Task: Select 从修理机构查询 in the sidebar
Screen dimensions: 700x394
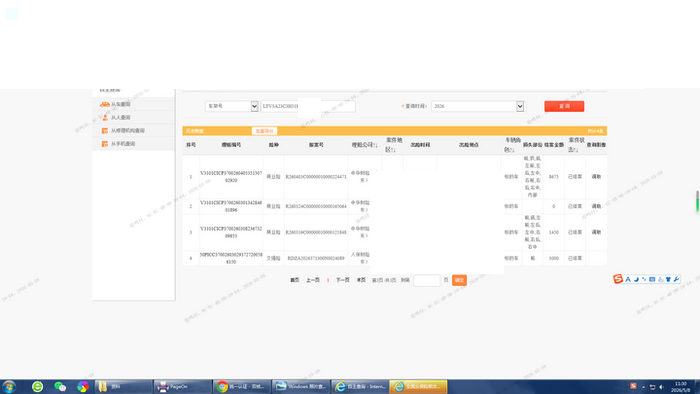Action: pyautogui.click(x=127, y=131)
